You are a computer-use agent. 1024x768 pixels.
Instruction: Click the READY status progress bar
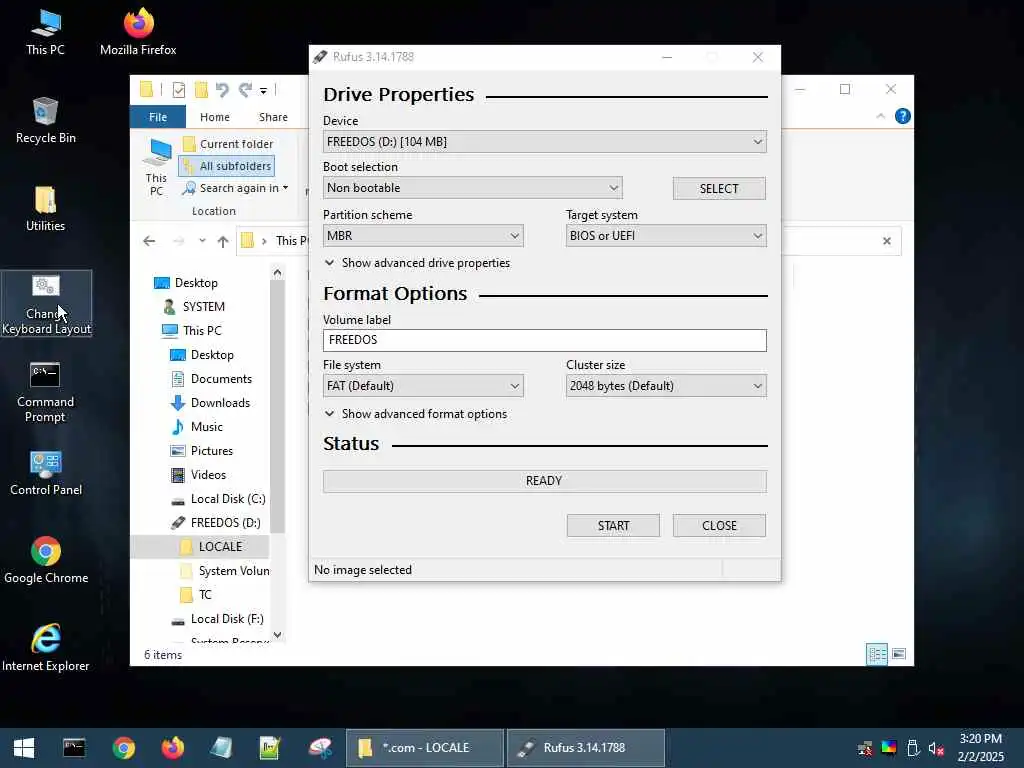545,481
